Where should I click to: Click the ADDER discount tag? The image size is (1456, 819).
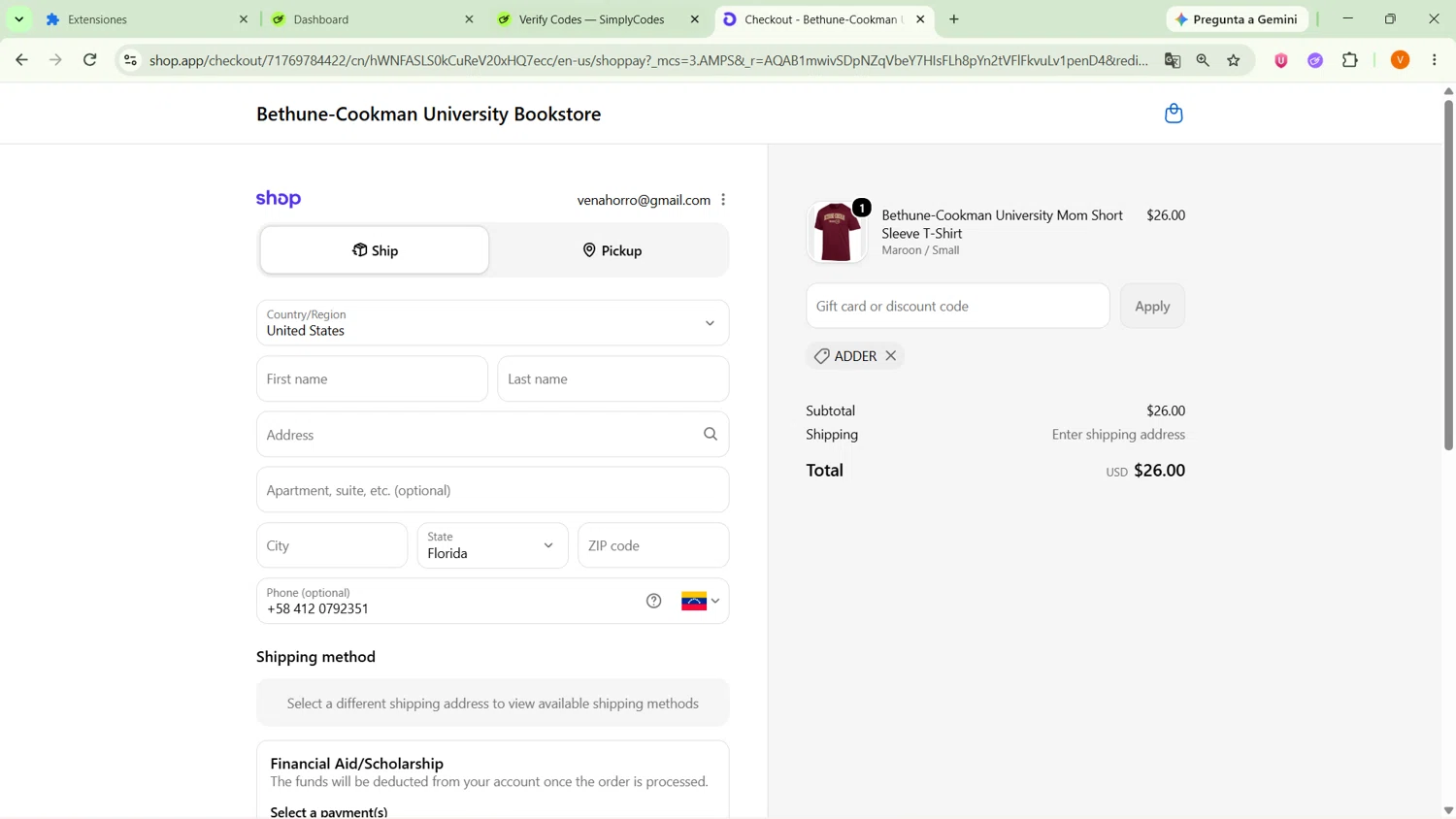click(x=855, y=356)
